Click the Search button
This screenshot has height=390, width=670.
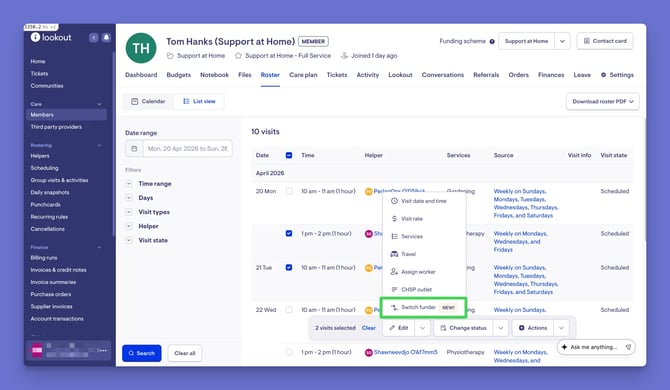tap(141, 353)
